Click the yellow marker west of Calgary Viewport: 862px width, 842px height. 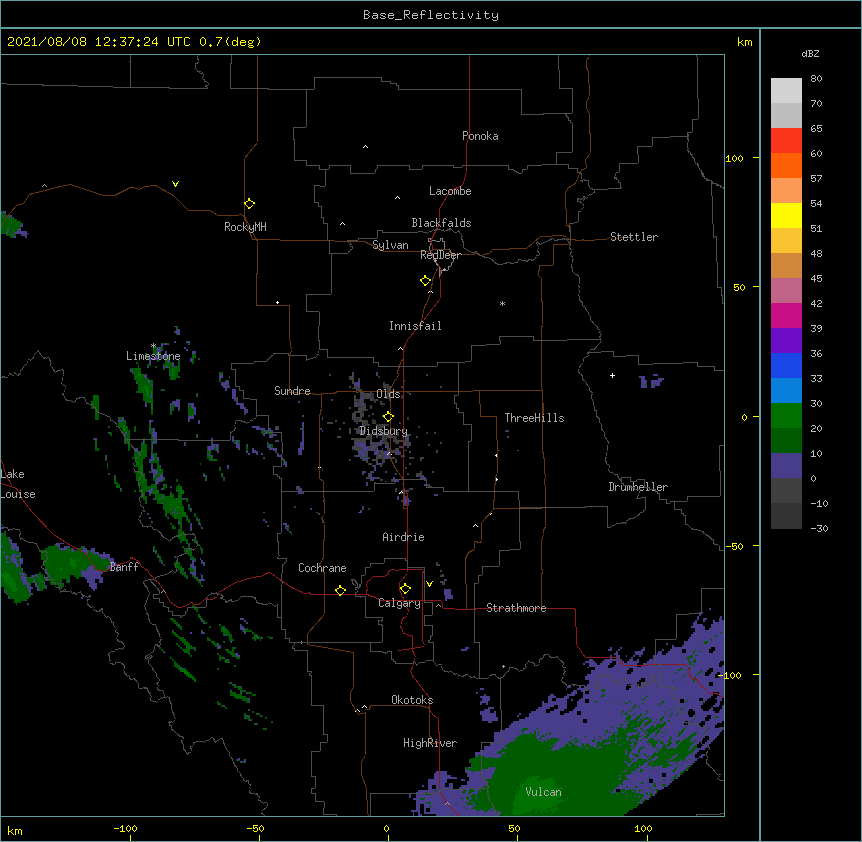[340, 590]
